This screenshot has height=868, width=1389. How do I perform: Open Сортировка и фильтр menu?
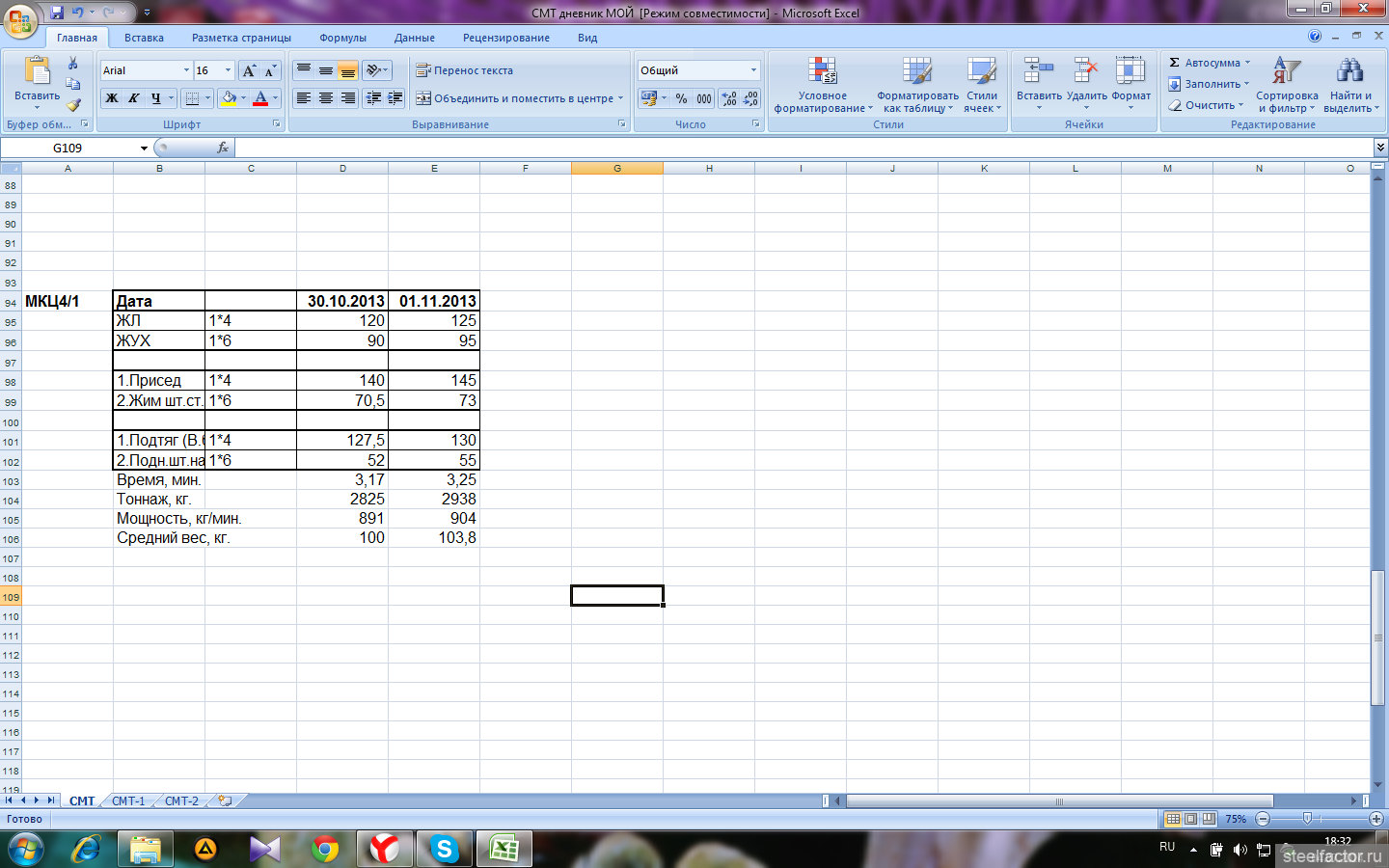[x=1287, y=85]
